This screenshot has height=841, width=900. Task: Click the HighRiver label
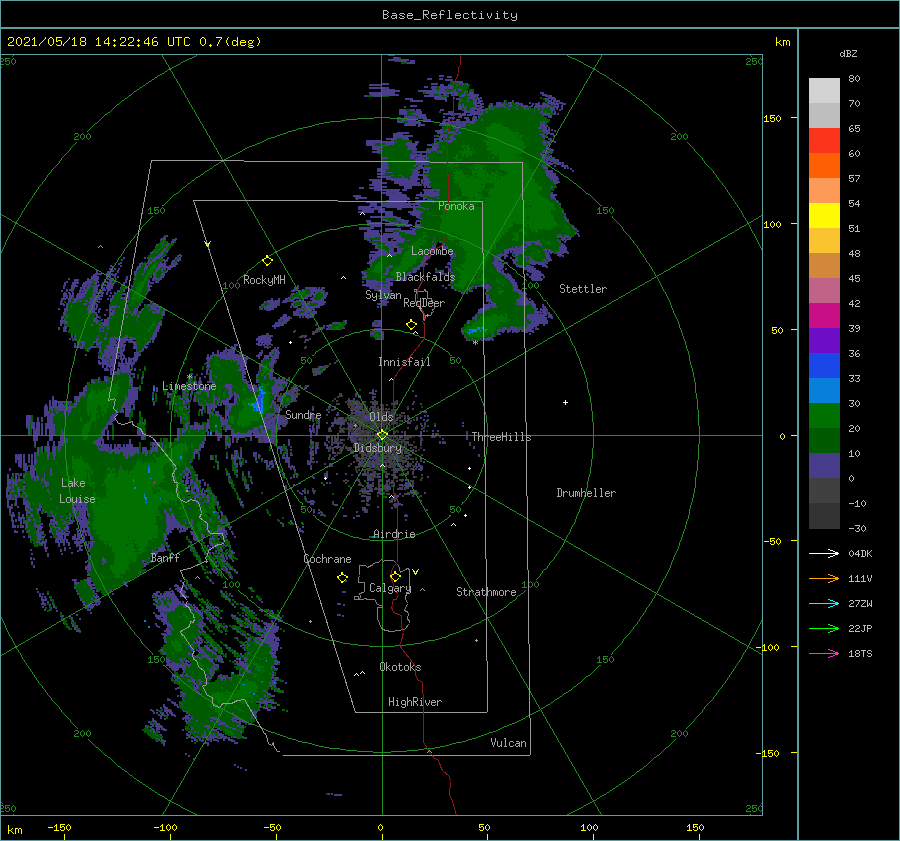tap(415, 702)
